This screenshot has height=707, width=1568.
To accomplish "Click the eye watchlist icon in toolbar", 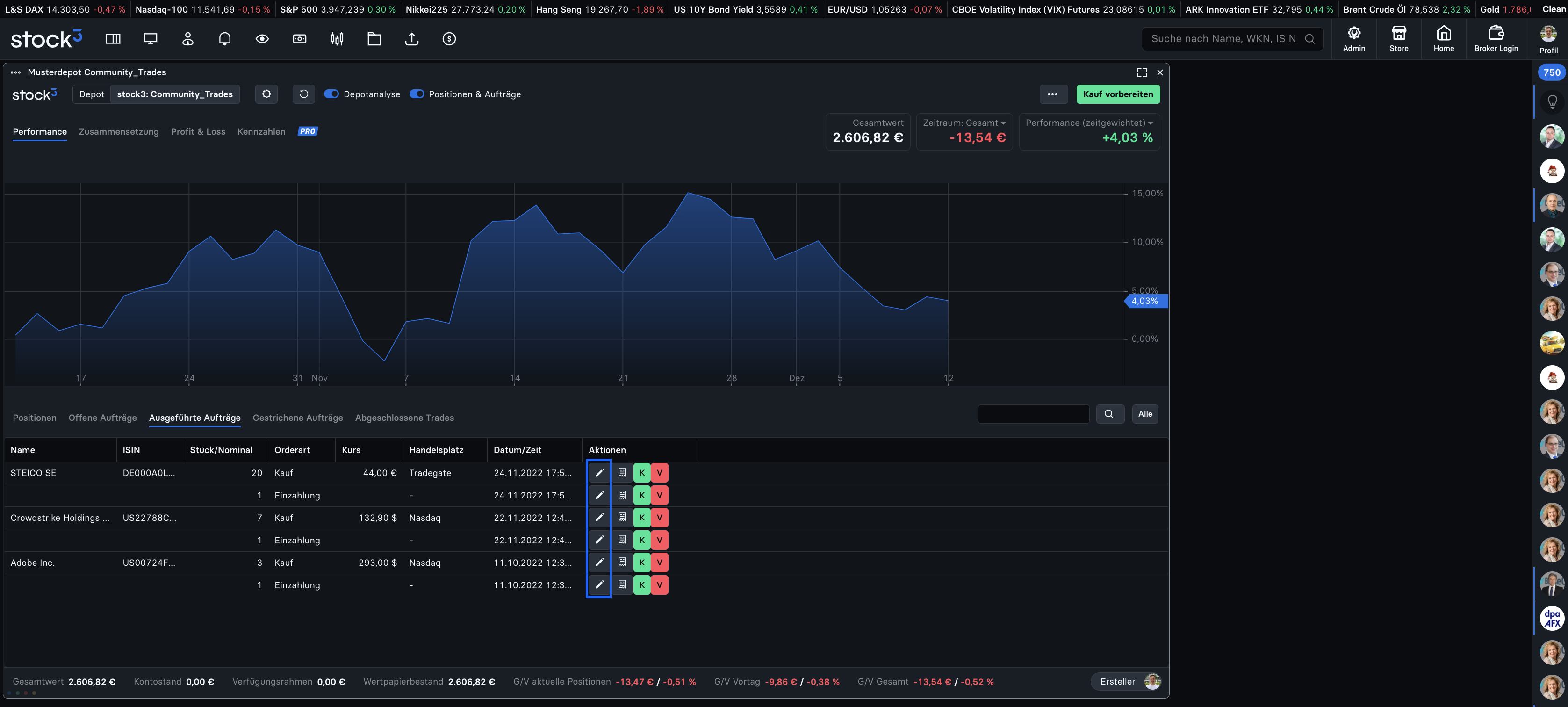I will click(x=262, y=39).
